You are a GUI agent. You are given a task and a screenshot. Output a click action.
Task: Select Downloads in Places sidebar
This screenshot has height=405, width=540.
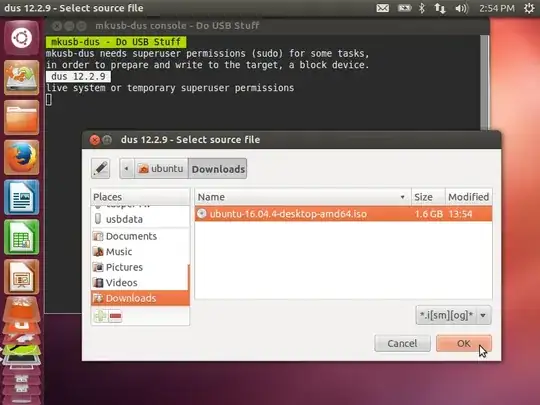(x=140, y=298)
